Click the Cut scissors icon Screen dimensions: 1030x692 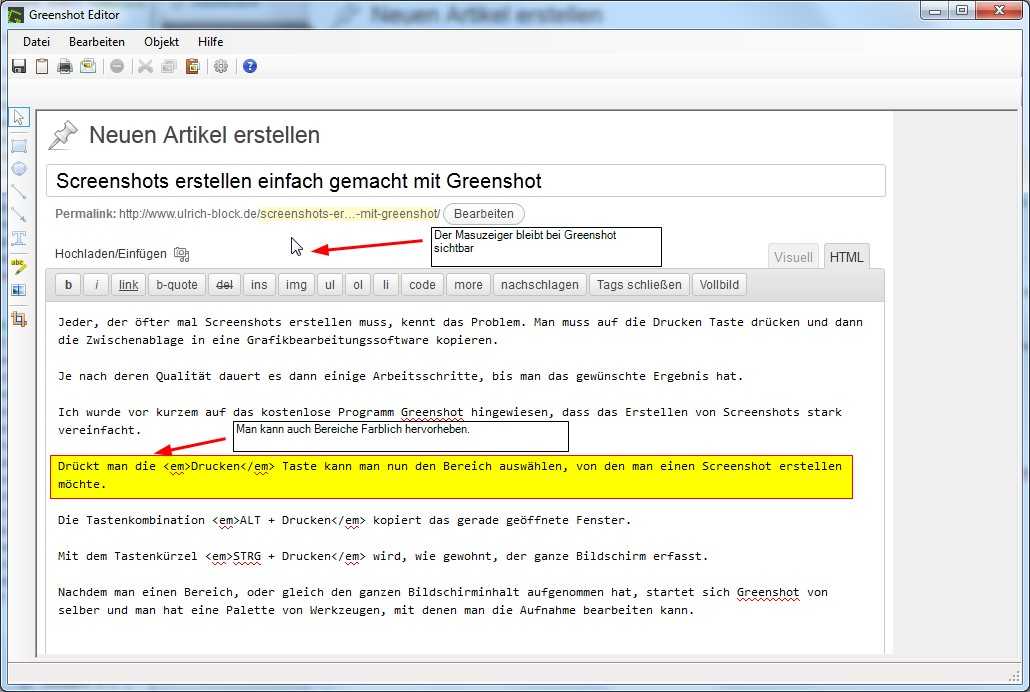coord(145,66)
